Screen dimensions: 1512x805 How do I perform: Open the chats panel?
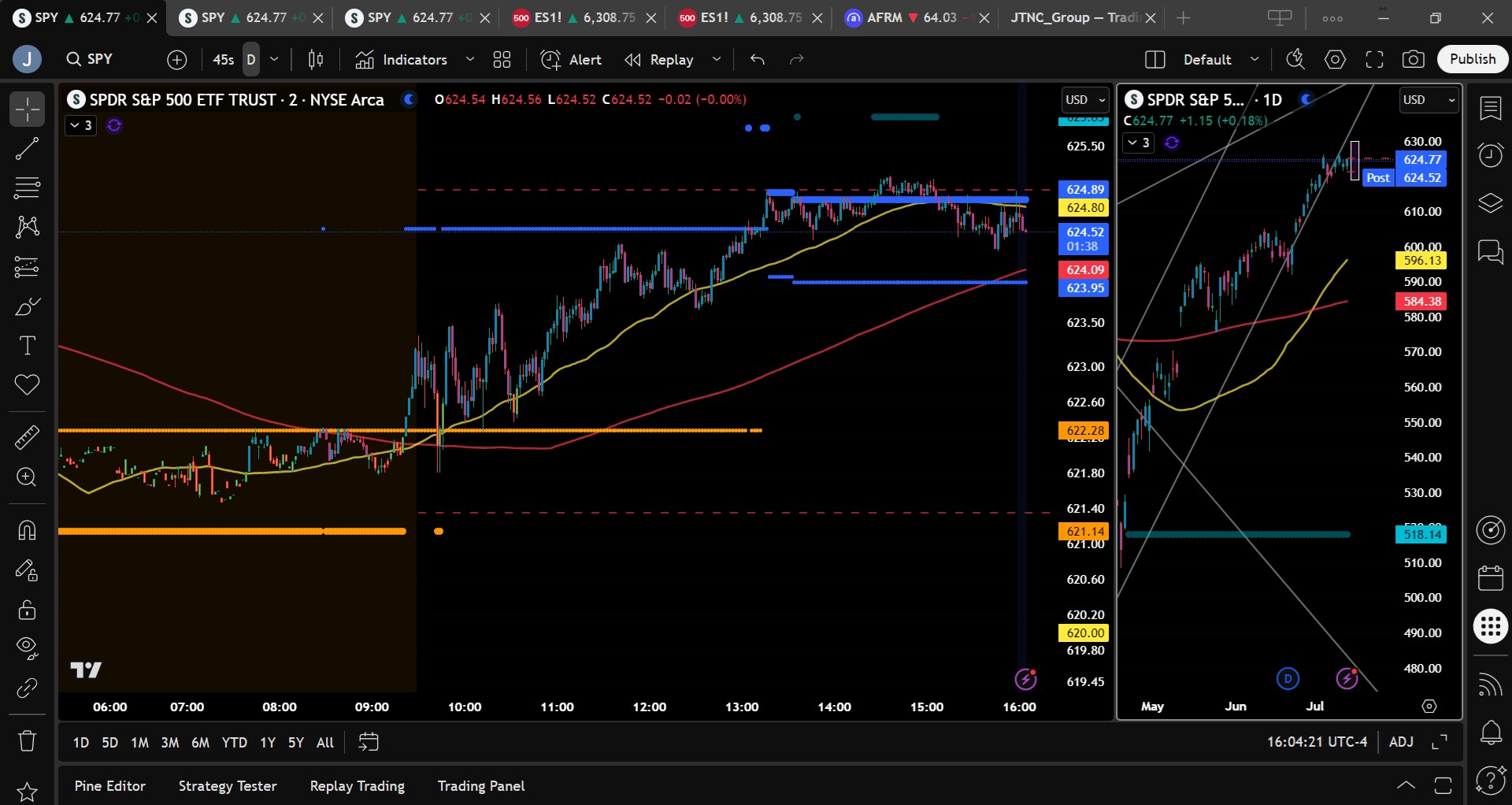tap(1491, 252)
